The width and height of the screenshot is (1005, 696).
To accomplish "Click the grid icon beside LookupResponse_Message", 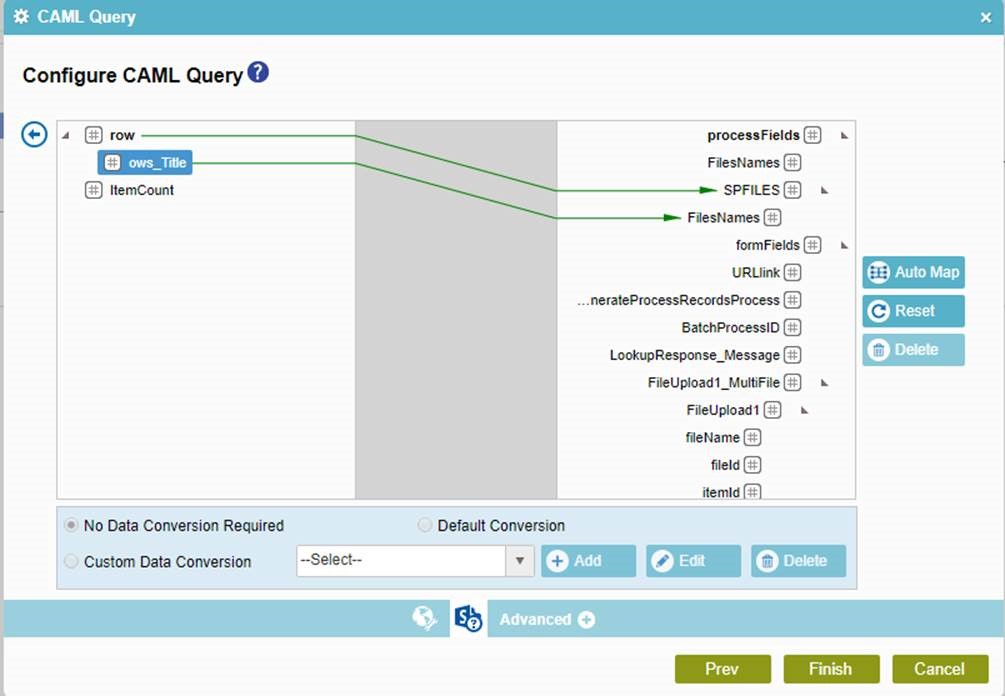I will [x=793, y=355].
